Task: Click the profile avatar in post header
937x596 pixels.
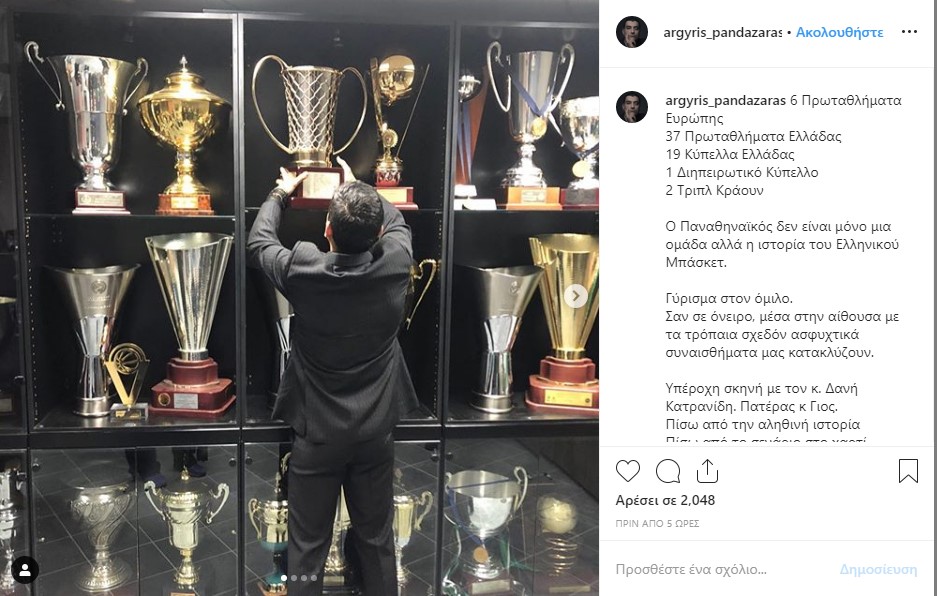Action: pos(632,32)
